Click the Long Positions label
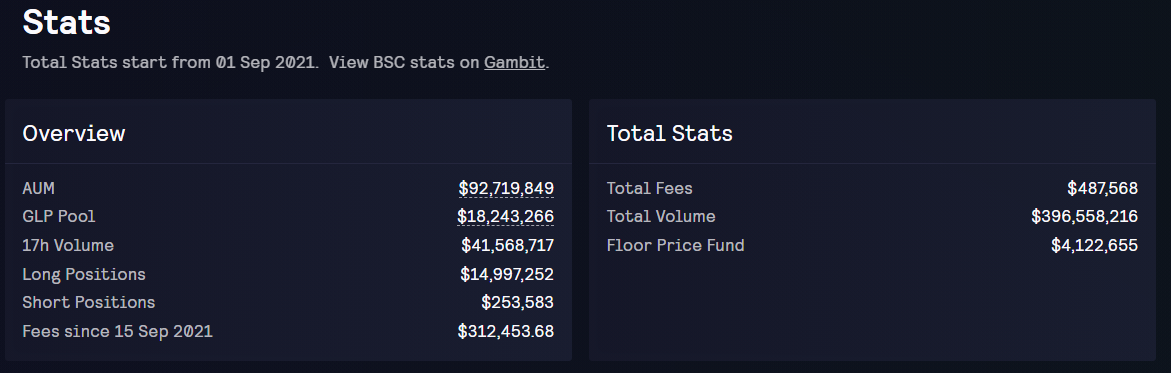The height and width of the screenshot is (373, 1171). [84, 274]
